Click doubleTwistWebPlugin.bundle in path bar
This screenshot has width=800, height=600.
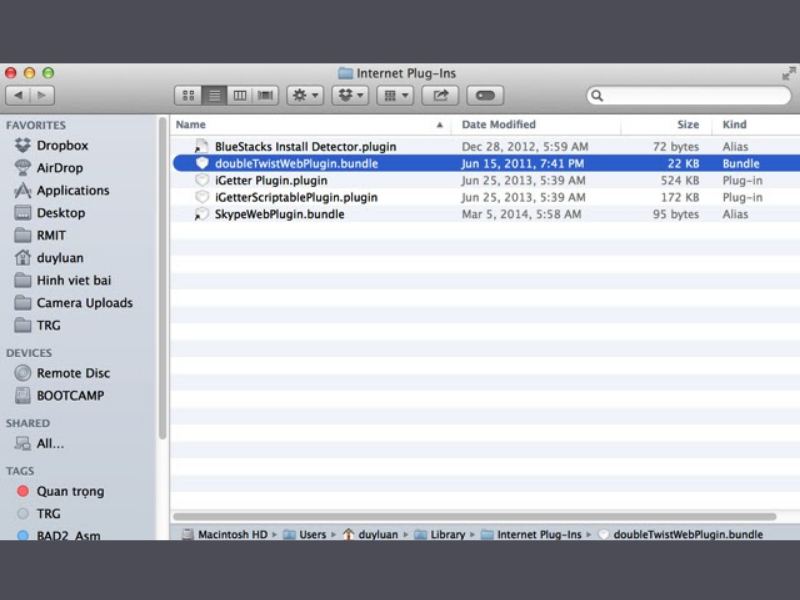681,534
